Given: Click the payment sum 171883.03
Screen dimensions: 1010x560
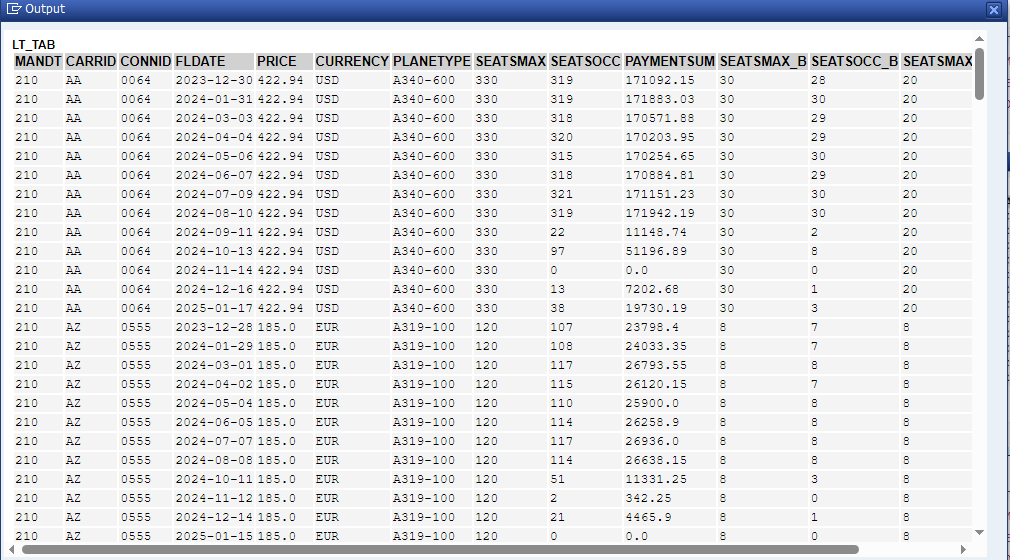Looking at the screenshot, I should pos(660,99).
